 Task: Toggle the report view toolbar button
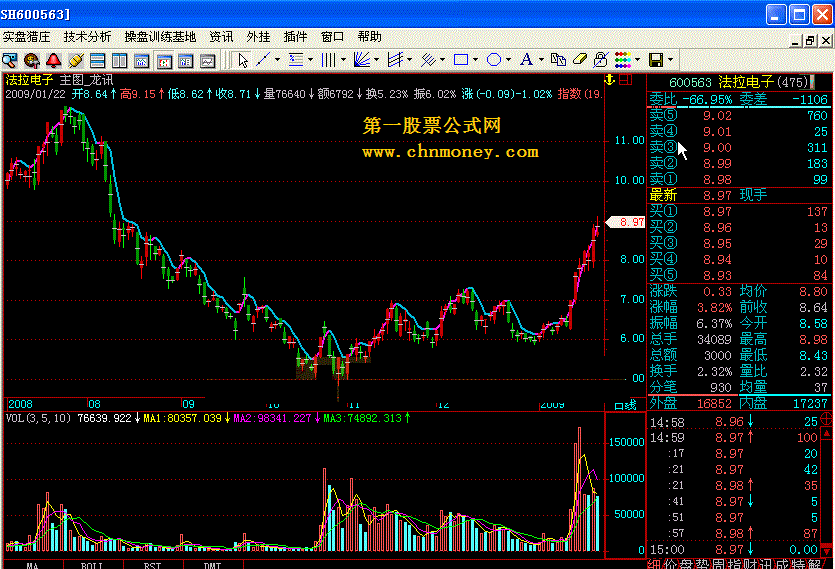185,61
